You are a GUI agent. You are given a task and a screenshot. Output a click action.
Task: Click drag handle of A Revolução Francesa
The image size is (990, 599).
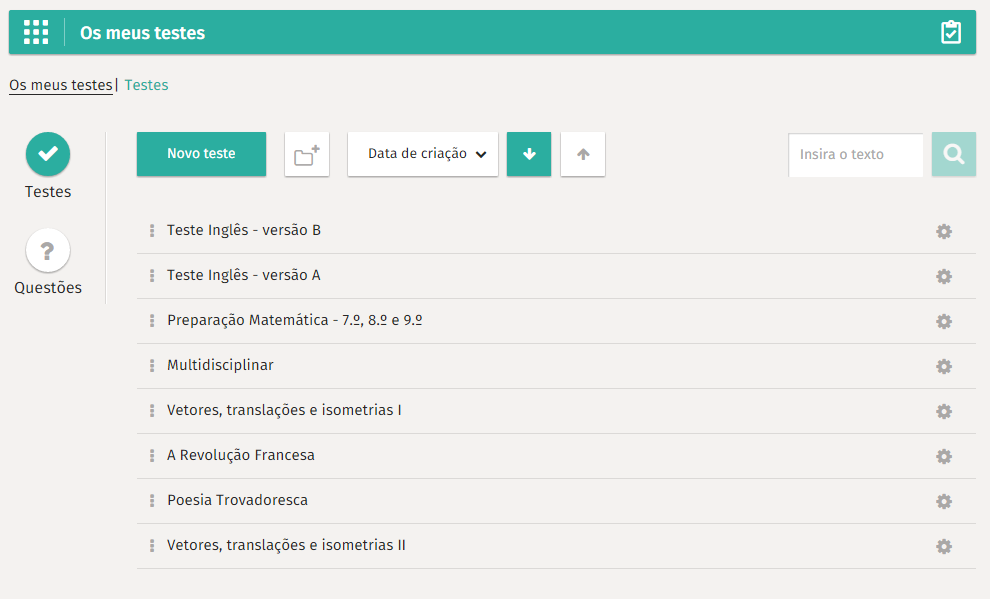coord(152,456)
